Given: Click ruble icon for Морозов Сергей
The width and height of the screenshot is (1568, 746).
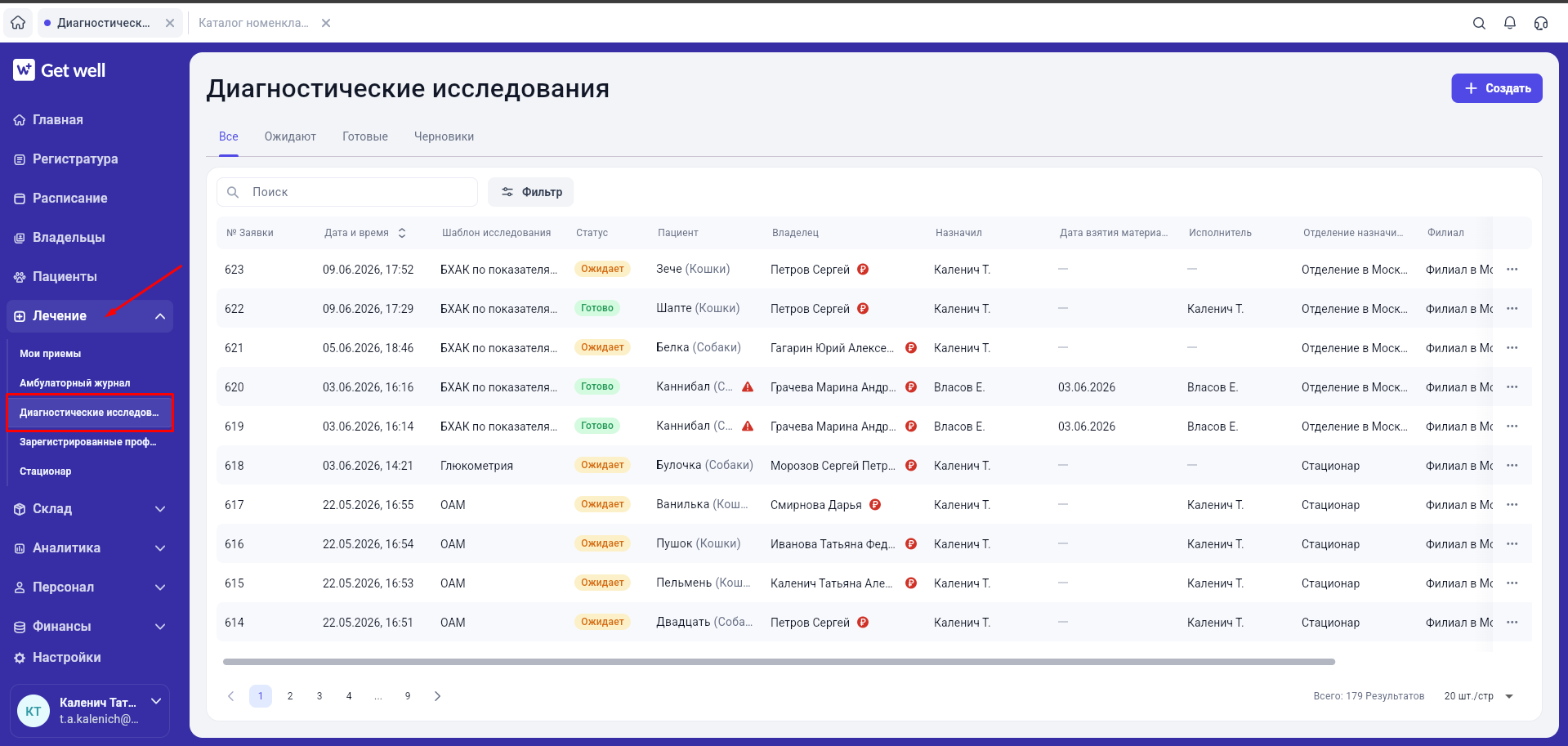Looking at the screenshot, I should pos(911,465).
